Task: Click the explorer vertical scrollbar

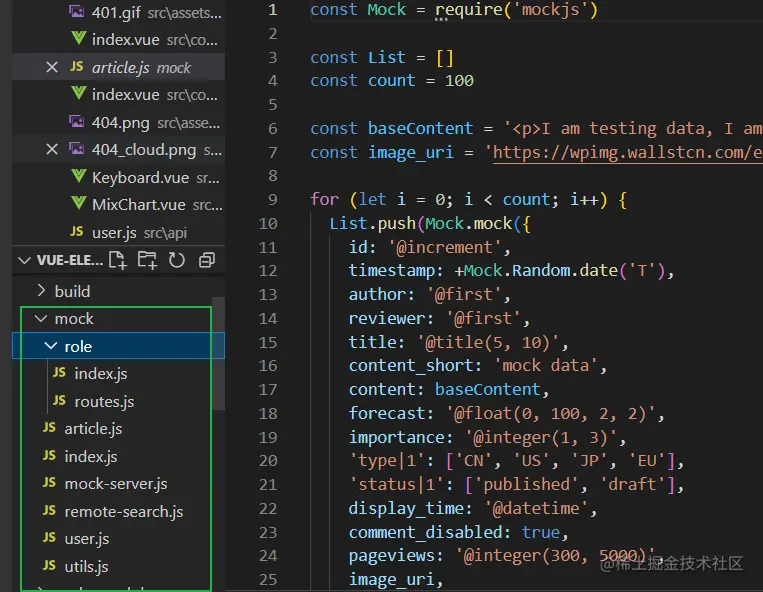Action: tap(218, 354)
